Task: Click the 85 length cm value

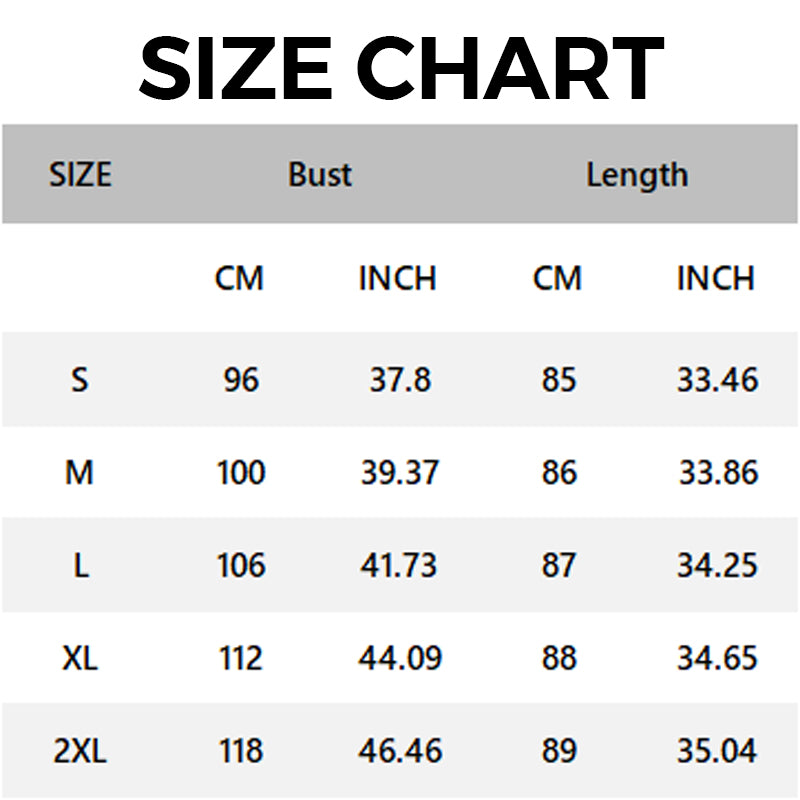Action: [559, 380]
